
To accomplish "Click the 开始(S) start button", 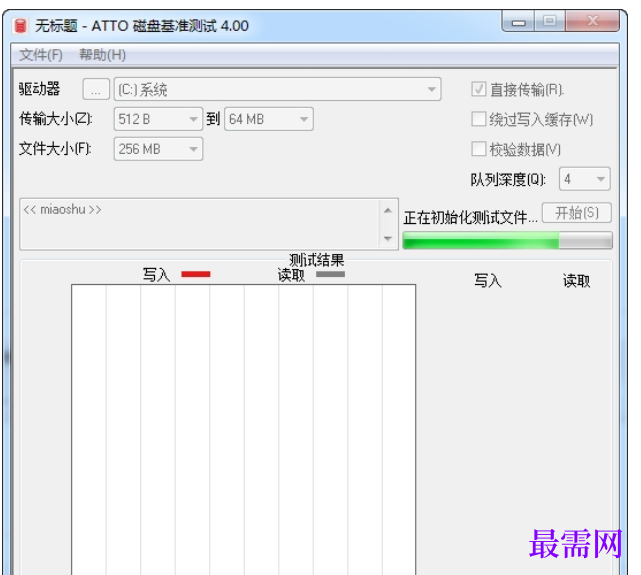I will coord(577,213).
